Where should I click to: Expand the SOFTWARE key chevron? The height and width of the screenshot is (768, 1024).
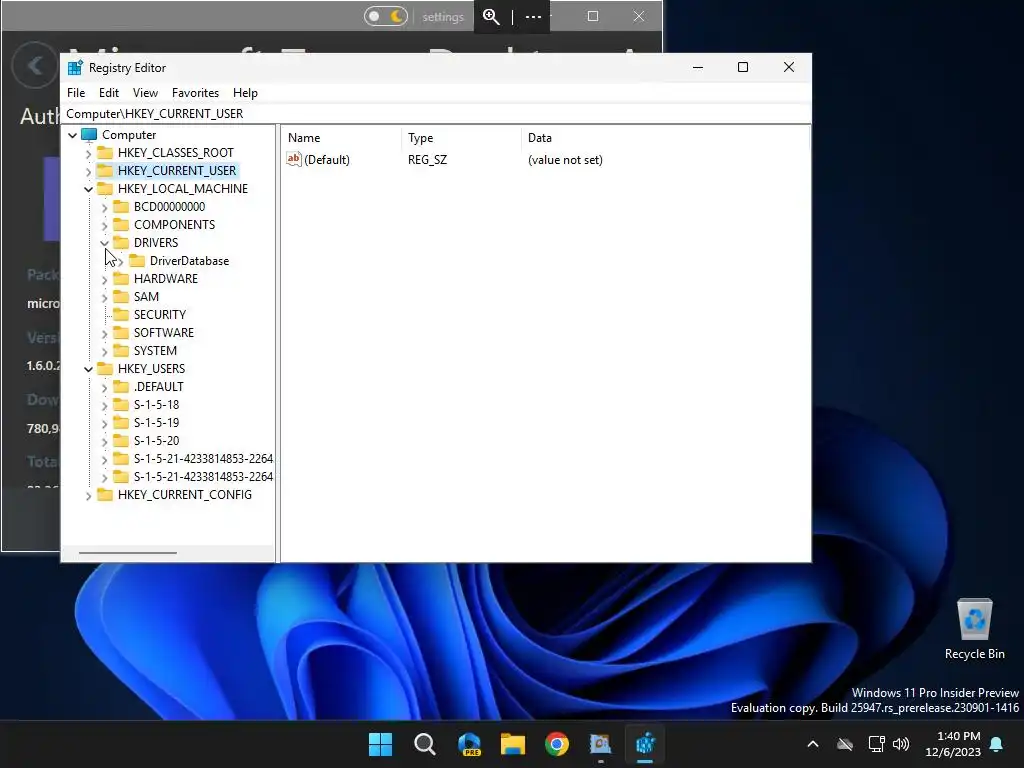point(104,334)
